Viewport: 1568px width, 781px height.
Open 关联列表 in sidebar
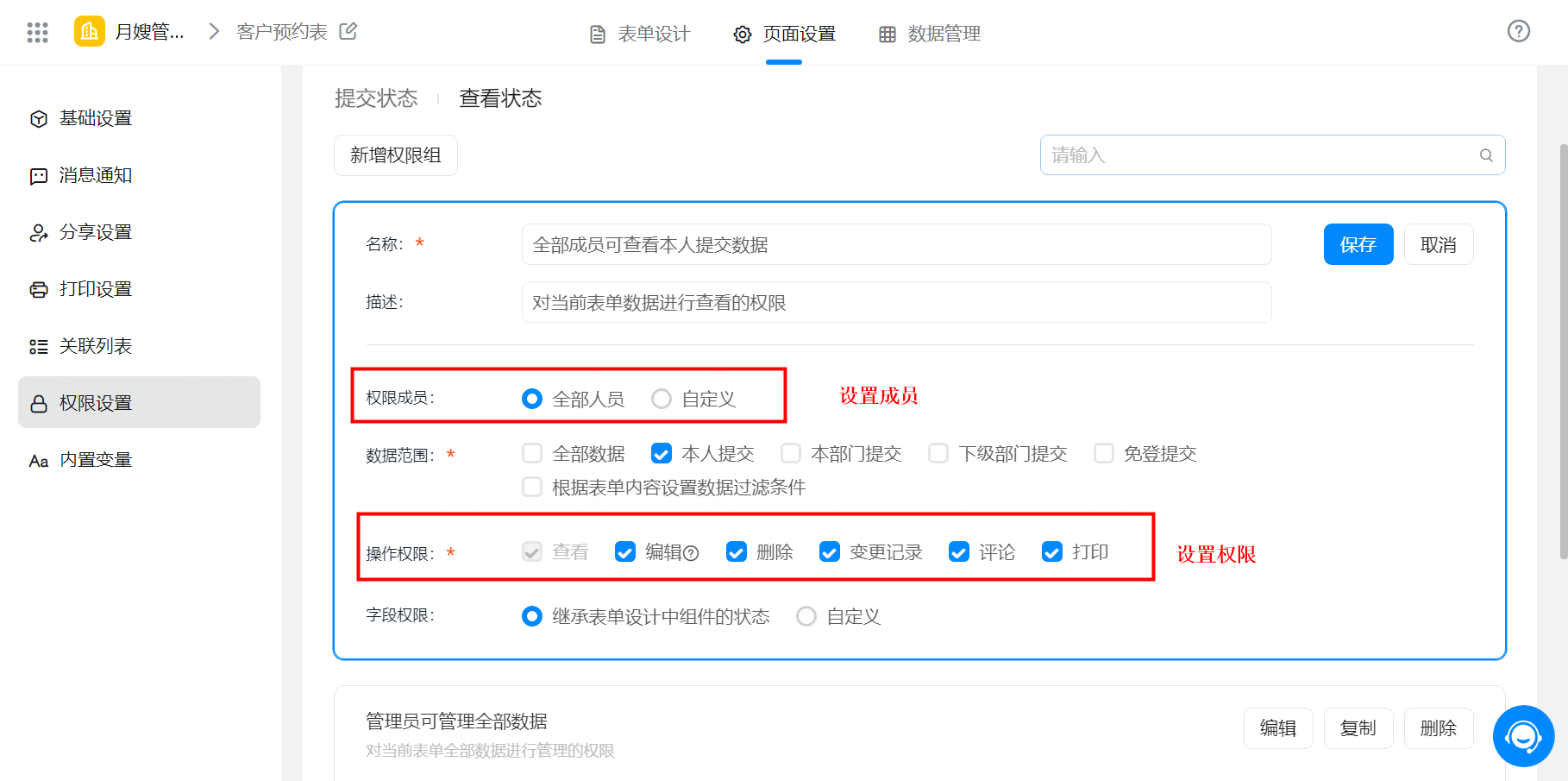(139, 346)
